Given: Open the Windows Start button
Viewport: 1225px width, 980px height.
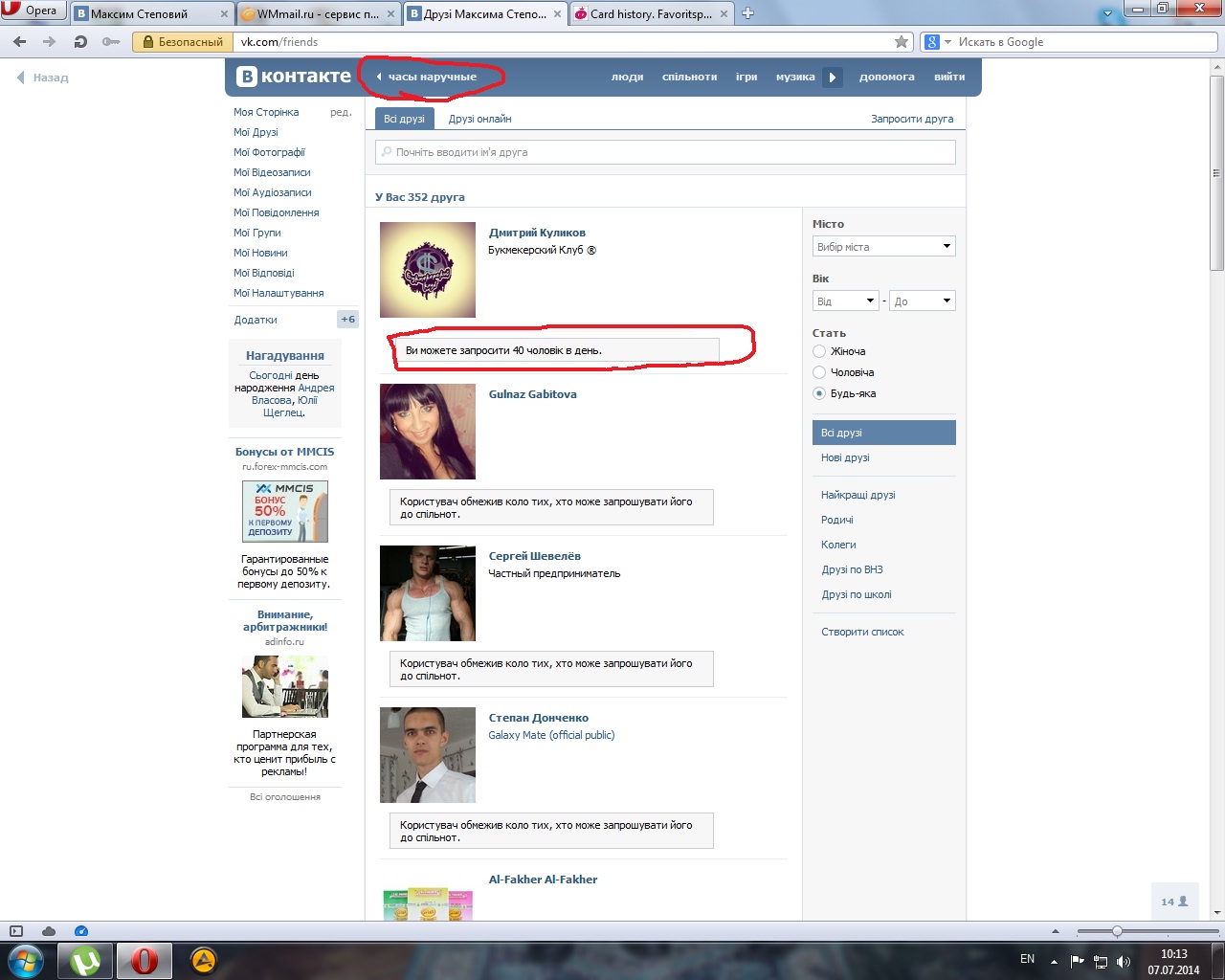Looking at the screenshot, I should point(26,959).
